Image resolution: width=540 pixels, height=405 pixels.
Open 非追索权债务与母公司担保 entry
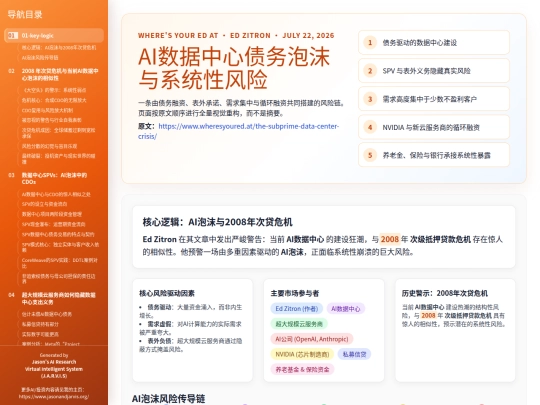click(x=59, y=279)
